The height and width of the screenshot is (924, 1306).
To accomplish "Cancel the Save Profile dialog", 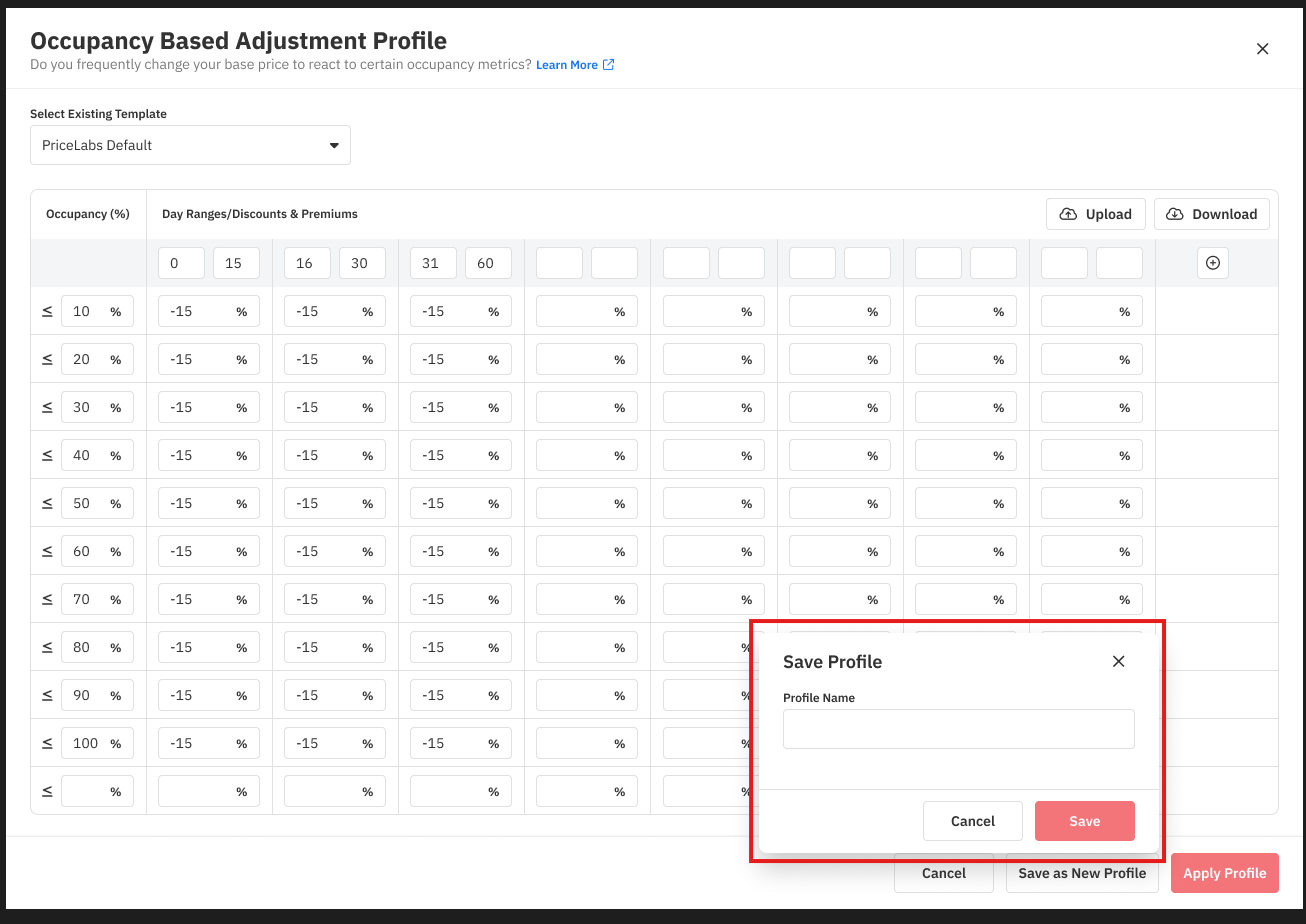I will [972, 821].
